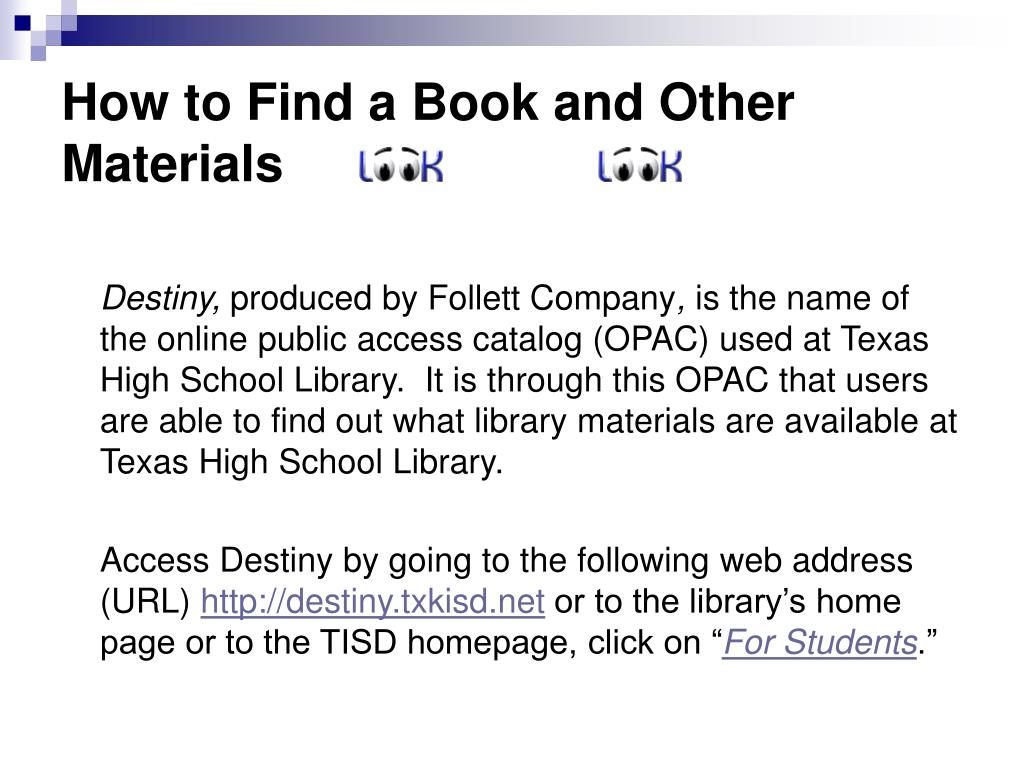The image size is (1024, 768).
Task: Click the "(OPAC)" abbreviation in parentheses
Action: [x=650, y=340]
